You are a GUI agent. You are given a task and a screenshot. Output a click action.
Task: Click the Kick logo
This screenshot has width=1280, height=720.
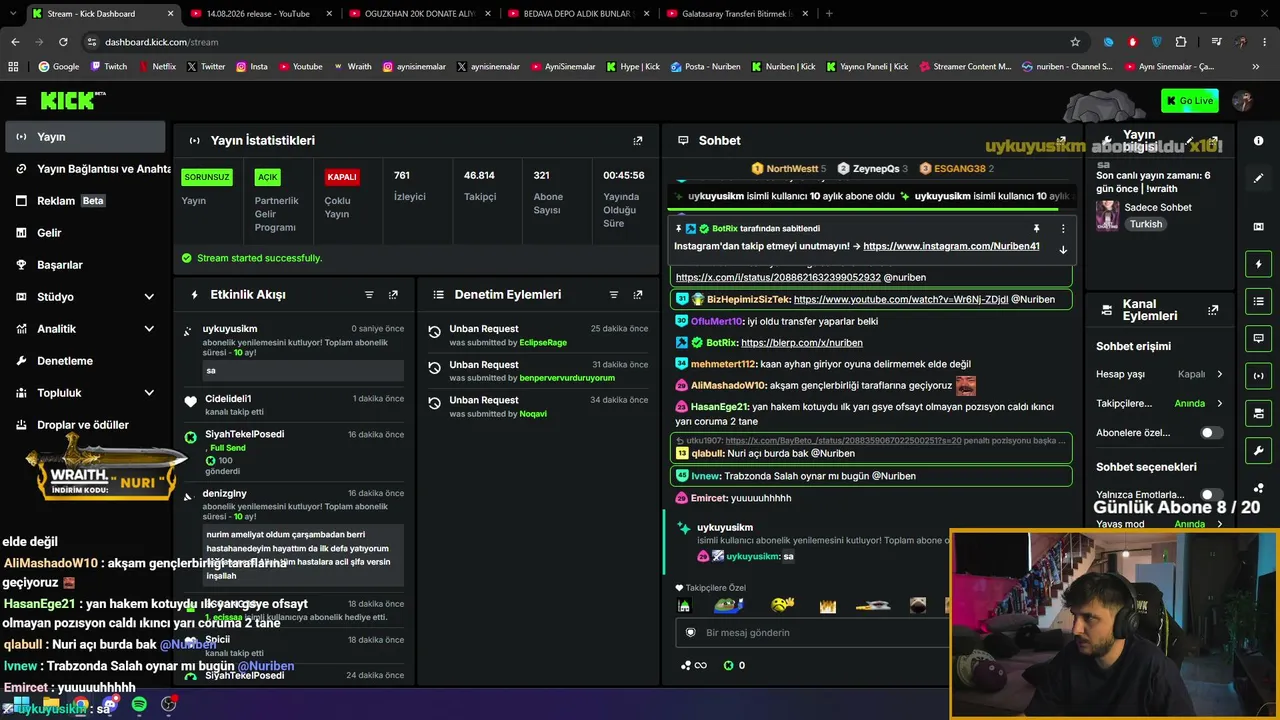pos(72,100)
